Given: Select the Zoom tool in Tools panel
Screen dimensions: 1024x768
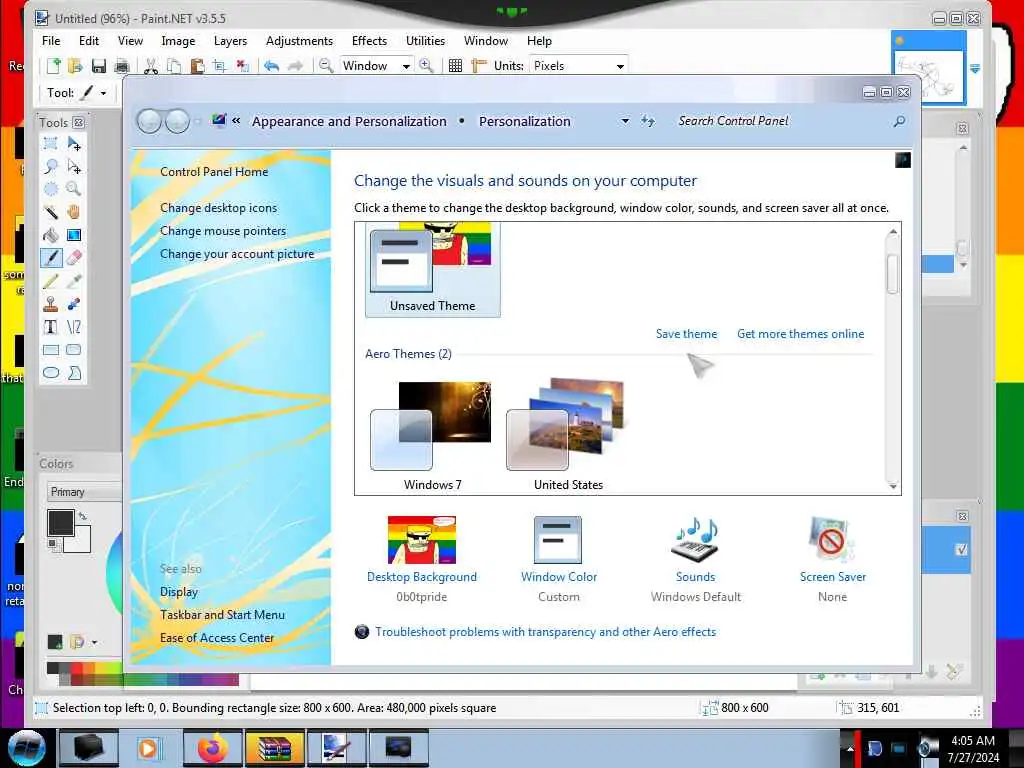Looking at the screenshot, I should tap(74, 189).
